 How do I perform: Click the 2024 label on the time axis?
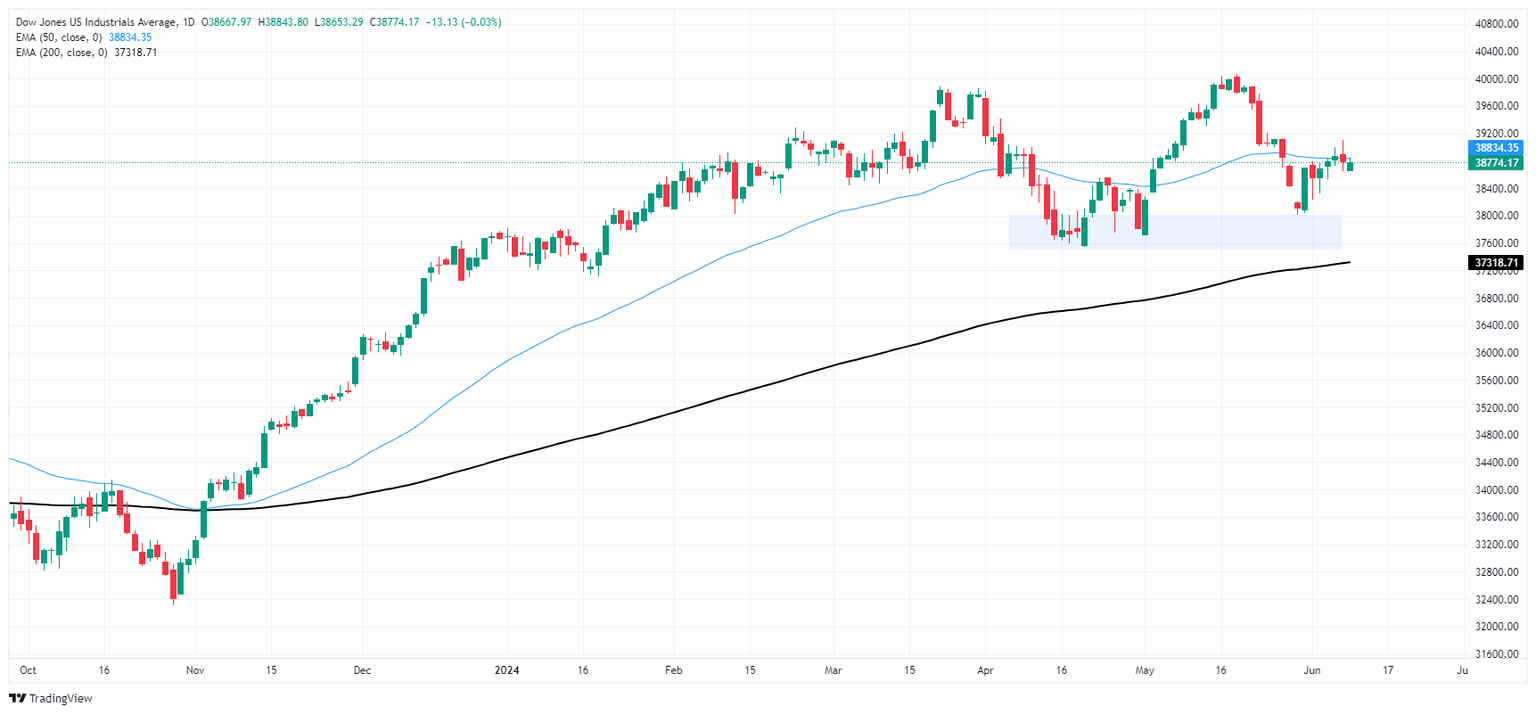point(507,672)
